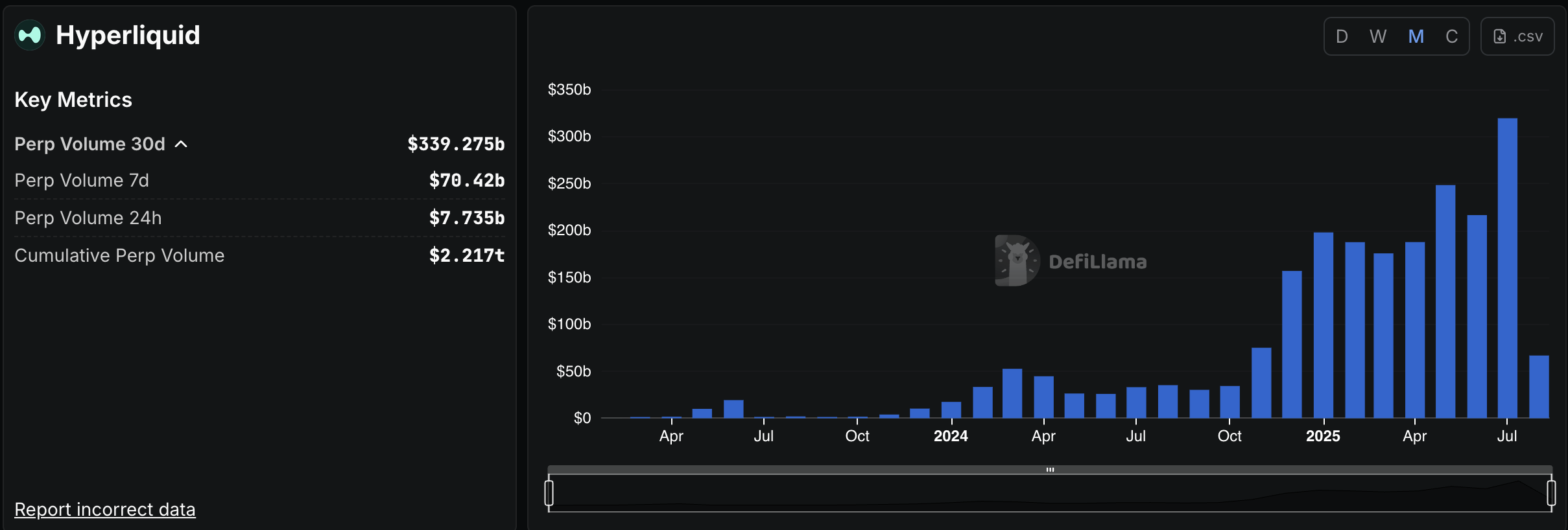Click the right range slider handle
Viewport: 1568px width, 530px height.
point(1551,492)
